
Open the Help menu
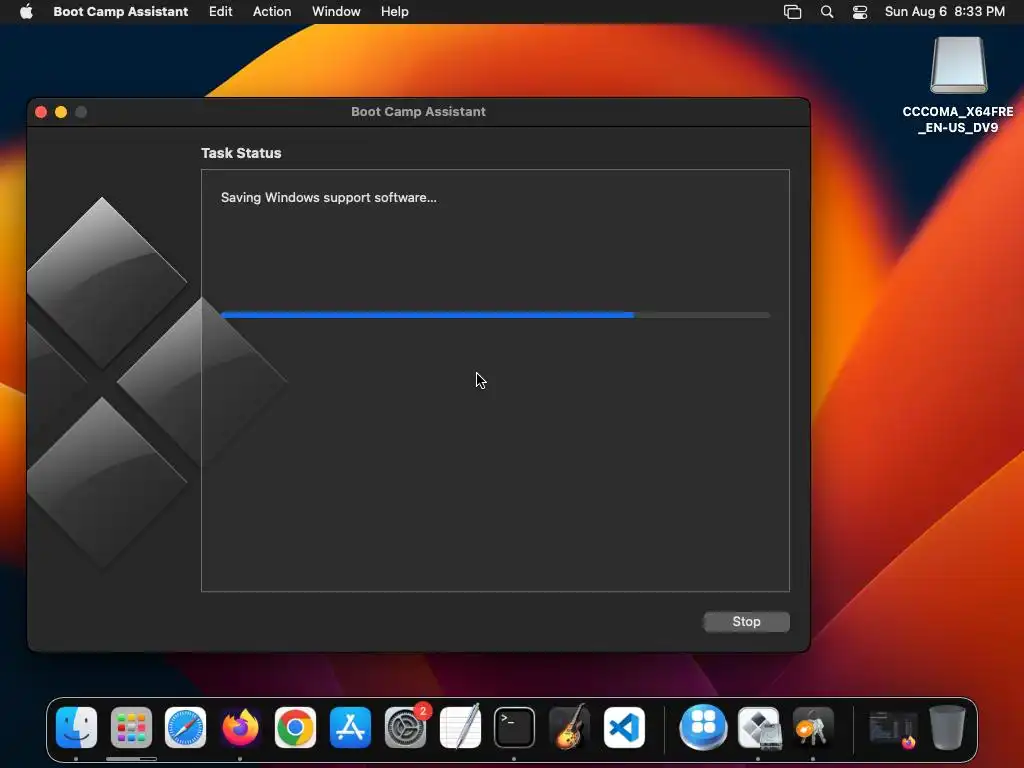click(x=394, y=12)
